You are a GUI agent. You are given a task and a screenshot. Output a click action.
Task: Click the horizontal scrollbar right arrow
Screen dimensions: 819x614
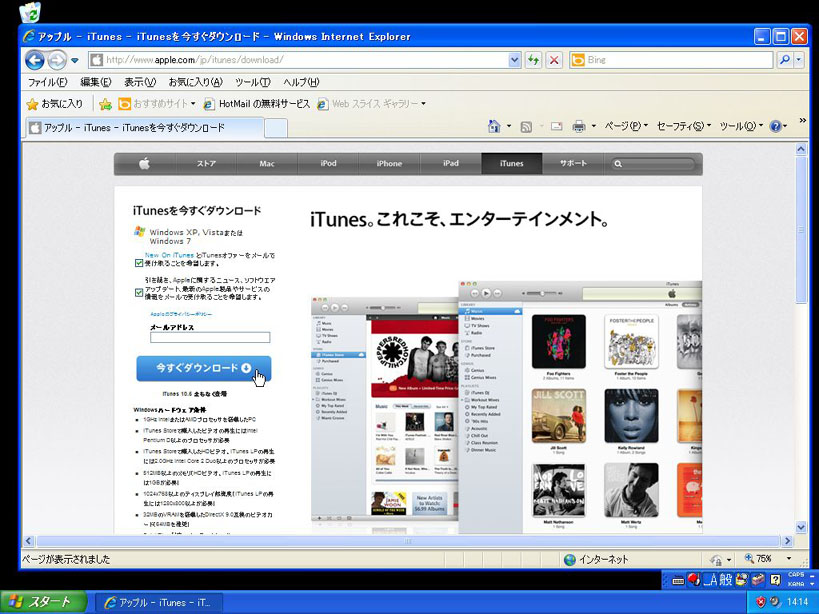pos(788,541)
